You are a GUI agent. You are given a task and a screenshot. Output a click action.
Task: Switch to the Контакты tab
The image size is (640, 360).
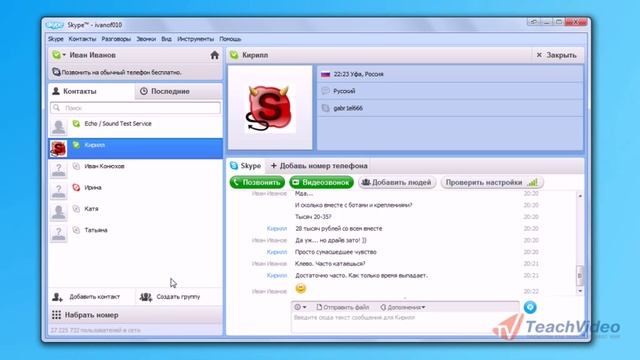pos(91,91)
